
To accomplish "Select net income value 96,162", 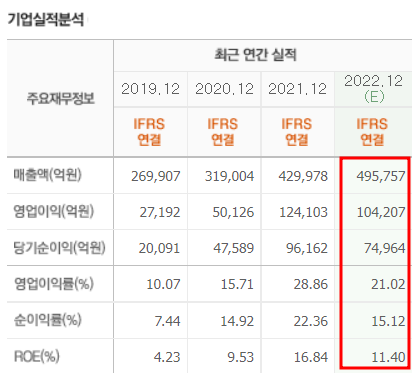I will pyautogui.click(x=307, y=248).
